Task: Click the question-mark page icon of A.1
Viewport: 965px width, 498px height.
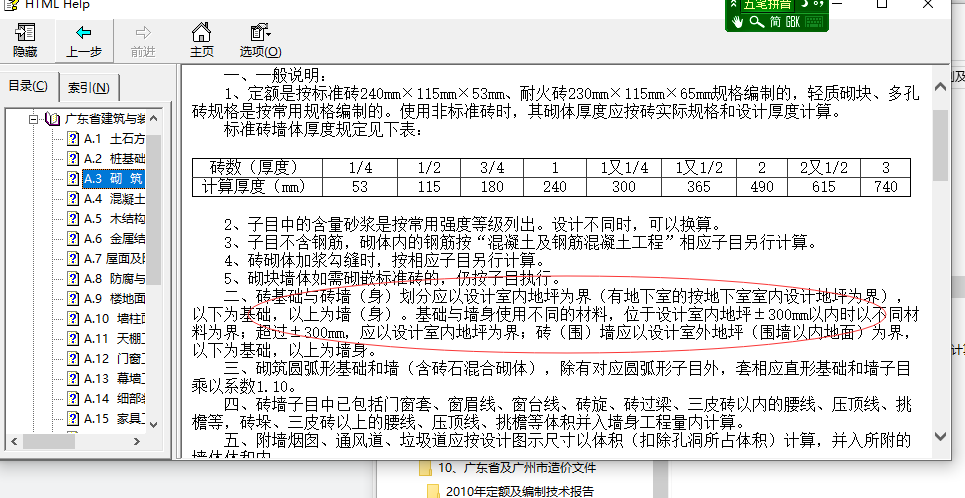Action: 73,139
